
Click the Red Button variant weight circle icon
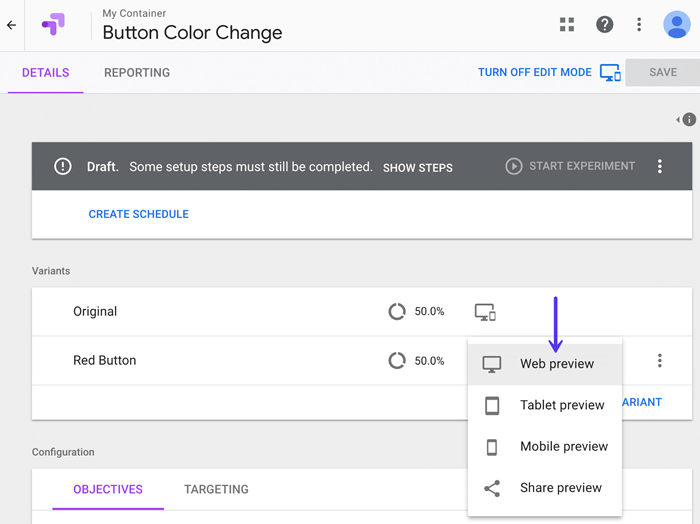click(397, 361)
